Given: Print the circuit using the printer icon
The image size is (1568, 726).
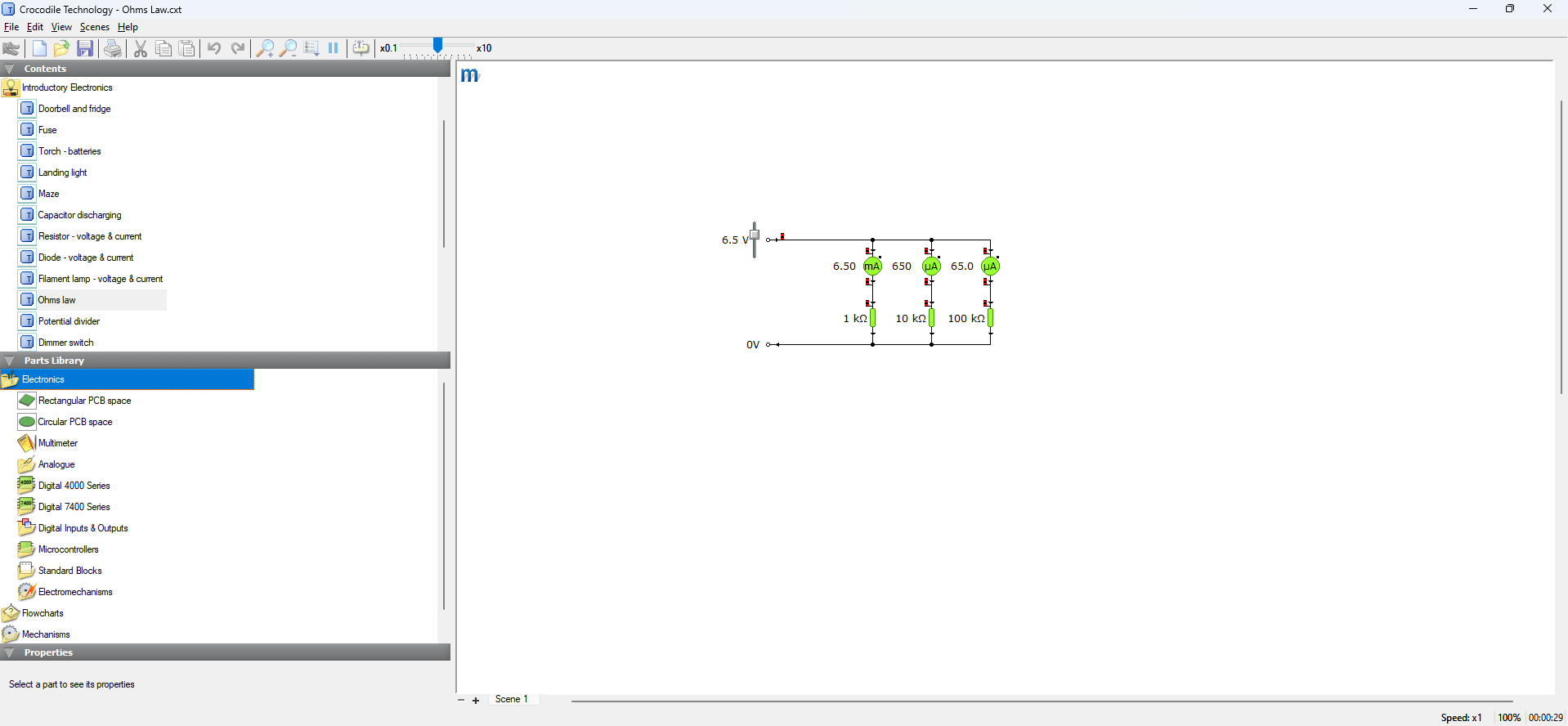Looking at the screenshot, I should 113,48.
